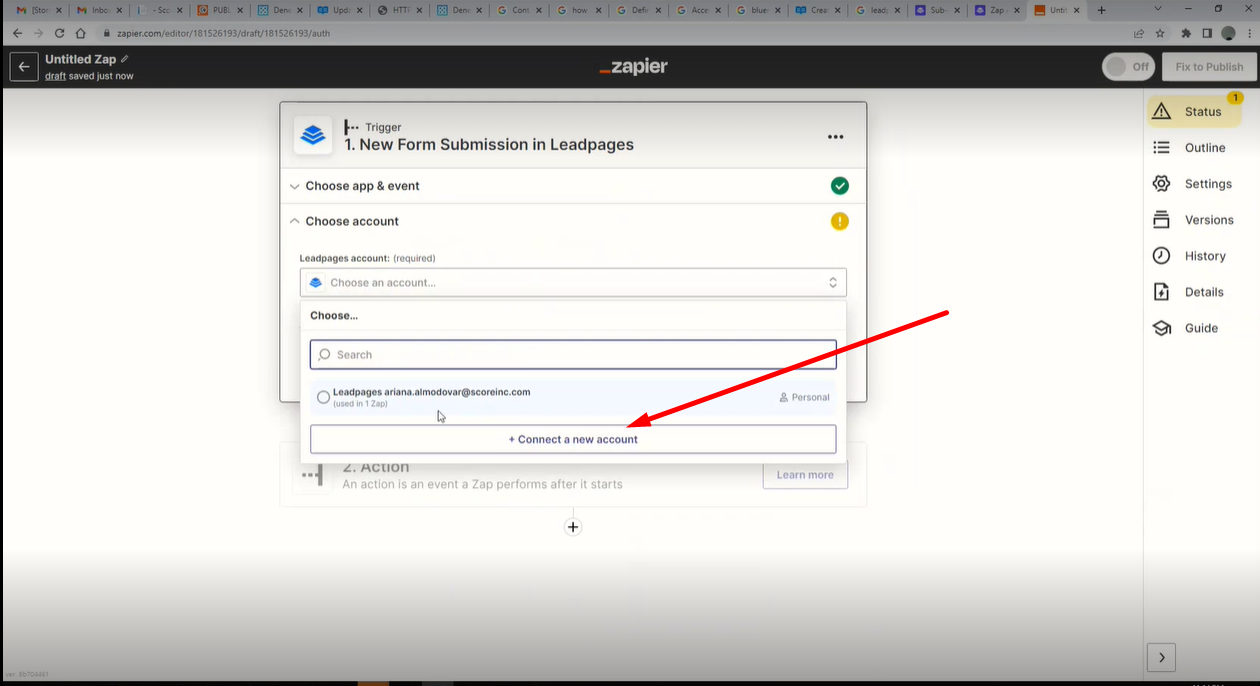Image resolution: width=1260 pixels, height=686 pixels.
Task: Click the browser profile avatar
Action: coord(1228,33)
